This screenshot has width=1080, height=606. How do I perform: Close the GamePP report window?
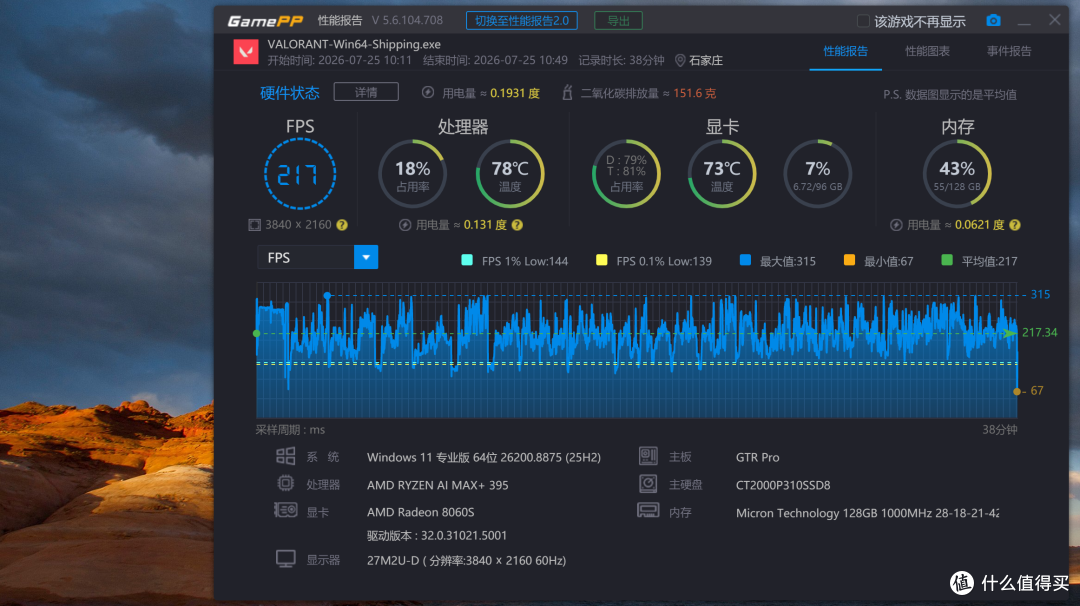pyautogui.click(x=1055, y=20)
